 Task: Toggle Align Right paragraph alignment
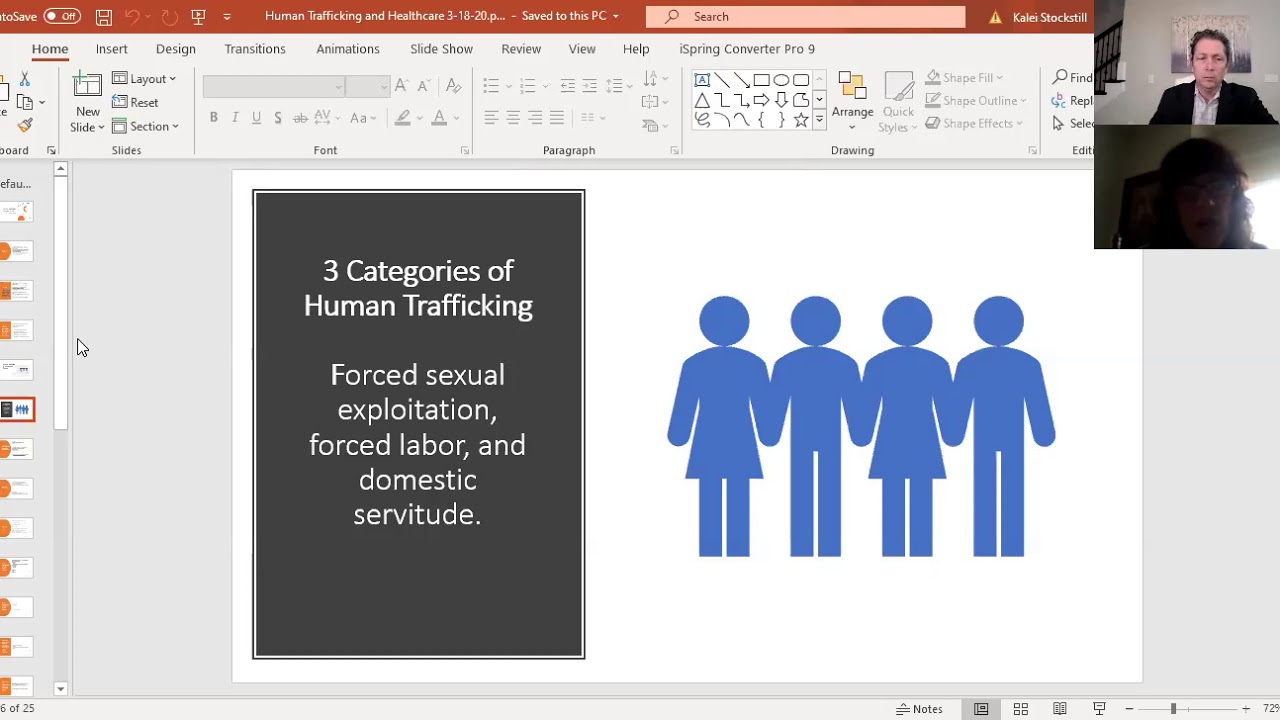click(x=535, y=118)
